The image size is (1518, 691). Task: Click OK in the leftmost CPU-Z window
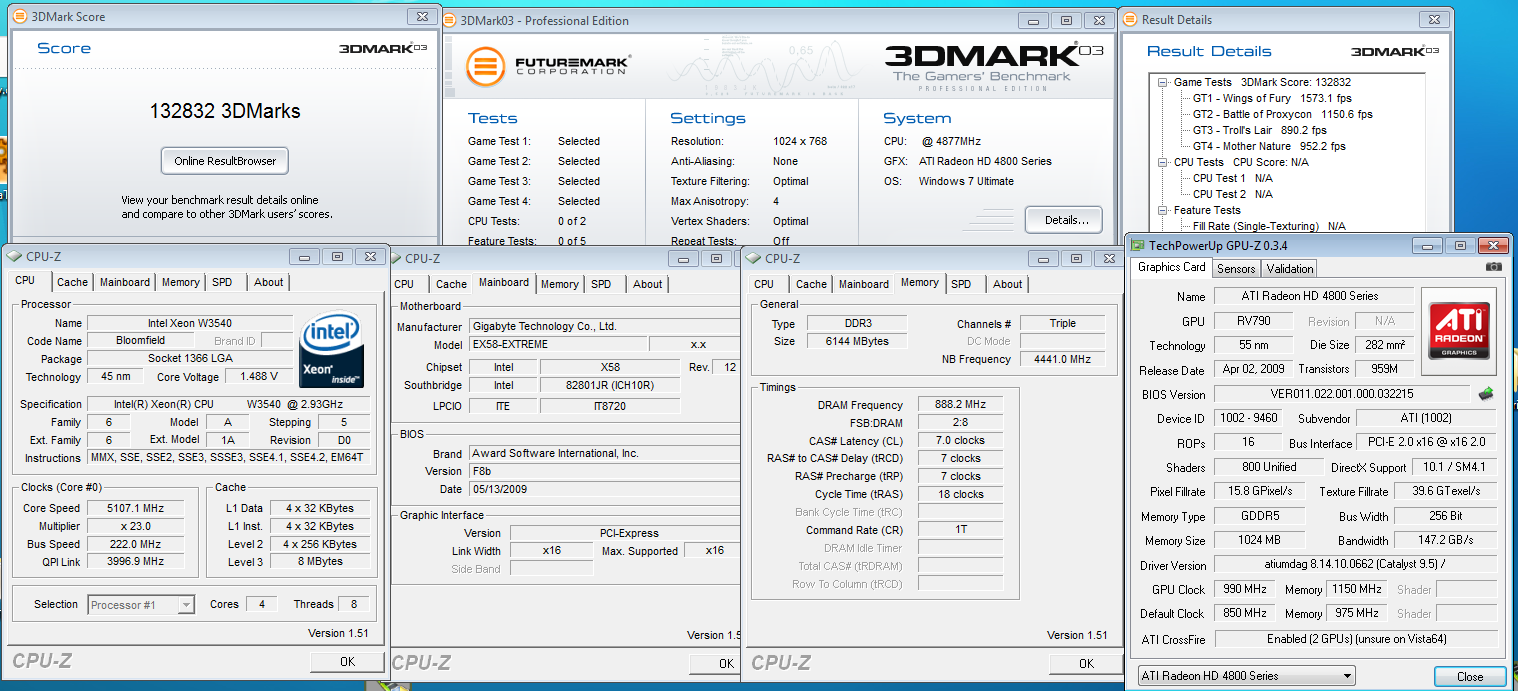[x=347, y=661]
